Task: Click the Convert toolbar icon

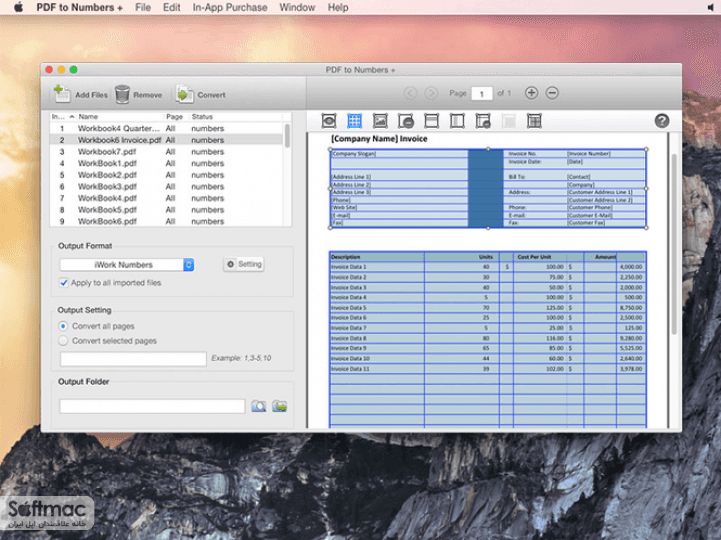Action: pyautogui.click(x=184, y=94)
